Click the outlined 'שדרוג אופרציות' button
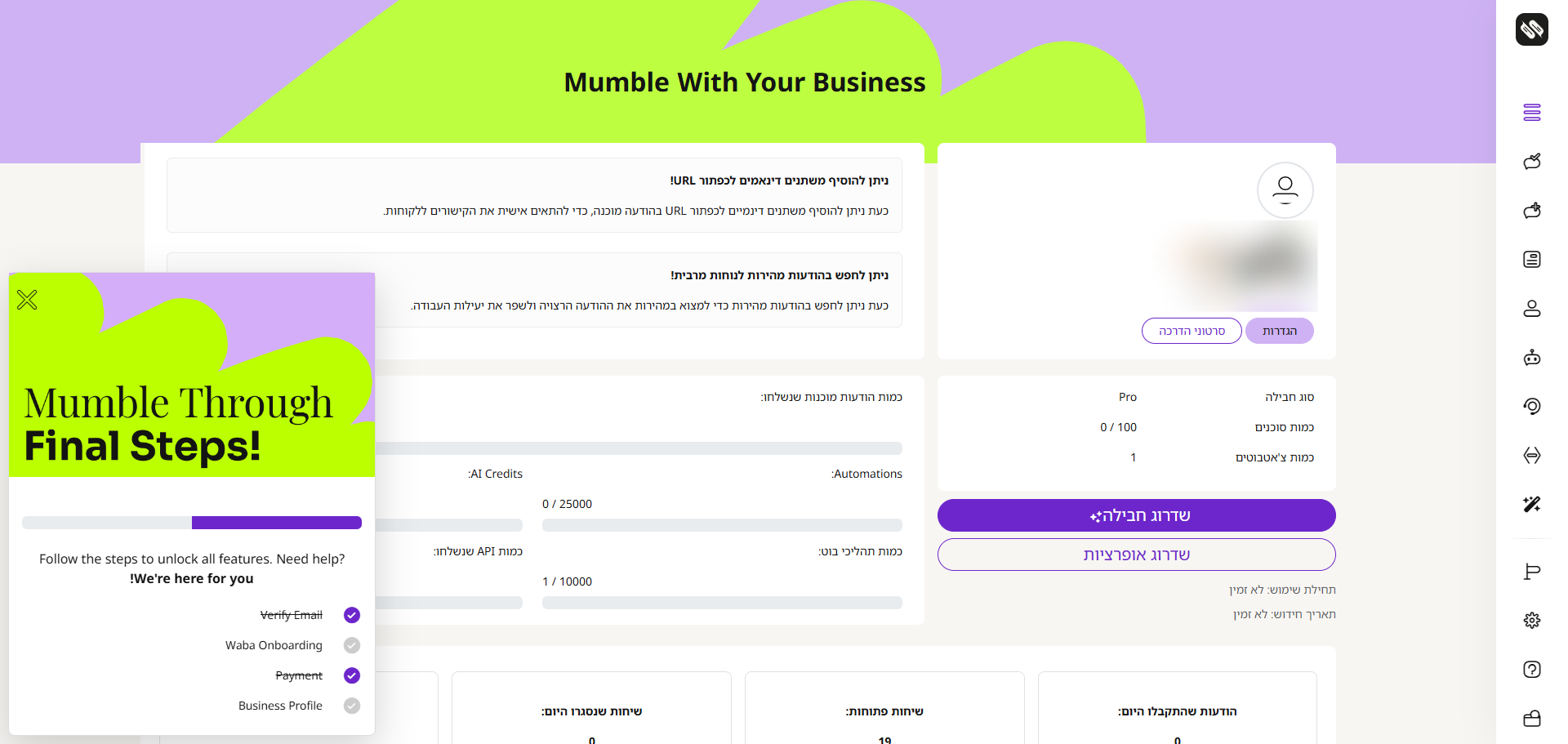 [1136, 555]
